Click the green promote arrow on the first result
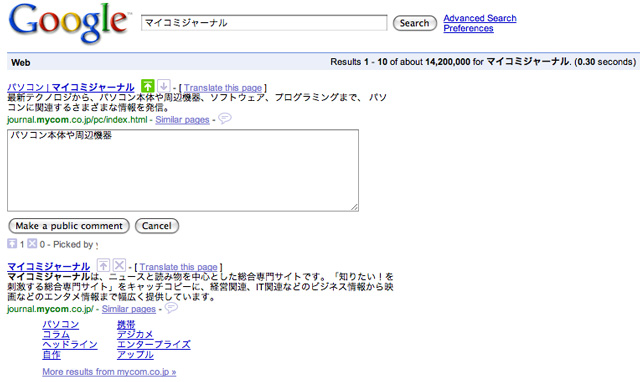This screenshot has width=640, height=382. (x=147, y=86)
